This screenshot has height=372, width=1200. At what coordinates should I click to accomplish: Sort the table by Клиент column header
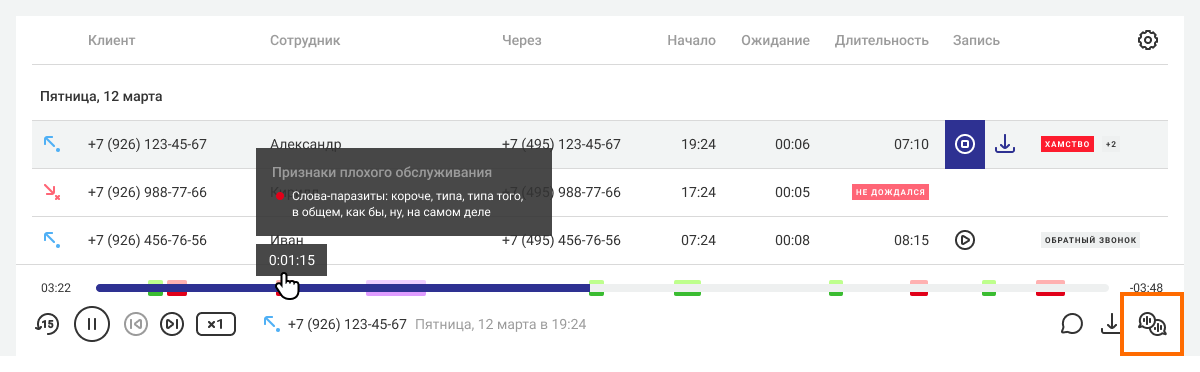pyautogui.click(x=111, y=40)
